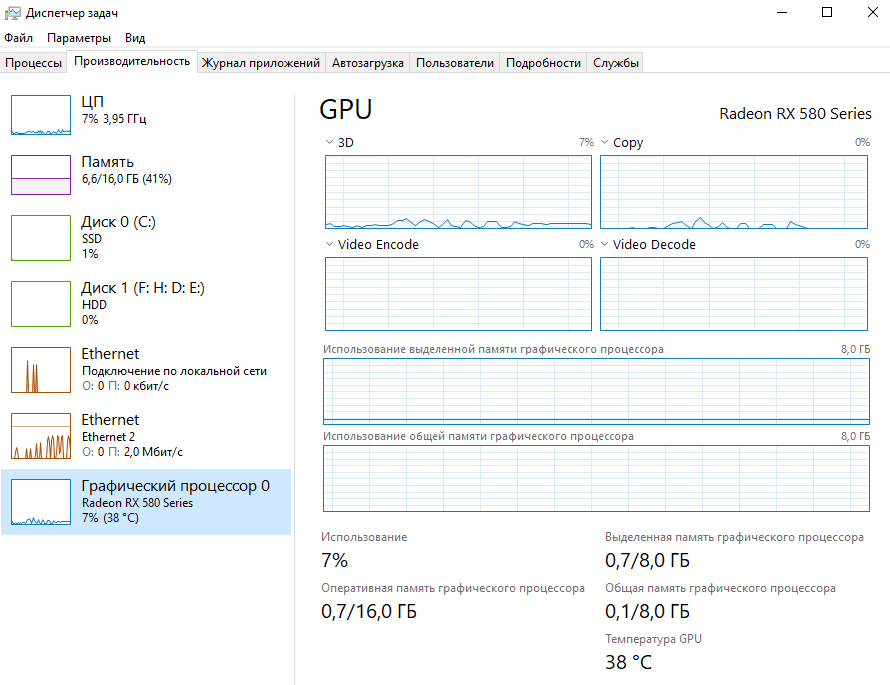890x685 pixels.
Task: Expand the Copy engine graph dropdown
Action: [605, 143]
